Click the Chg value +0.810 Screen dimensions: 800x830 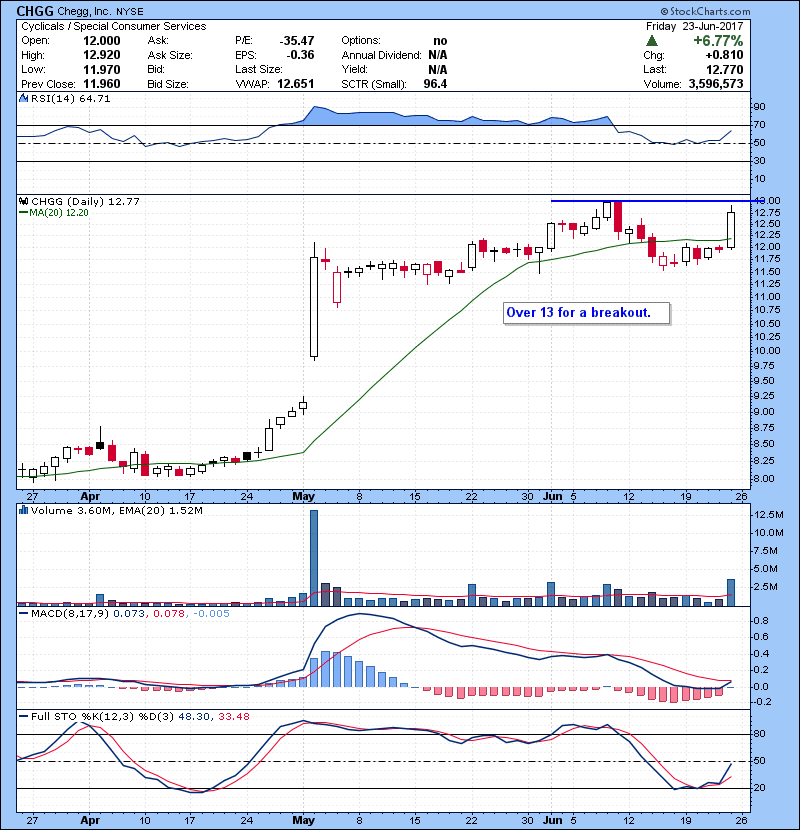pyautogui.click(x=724, y=55)
